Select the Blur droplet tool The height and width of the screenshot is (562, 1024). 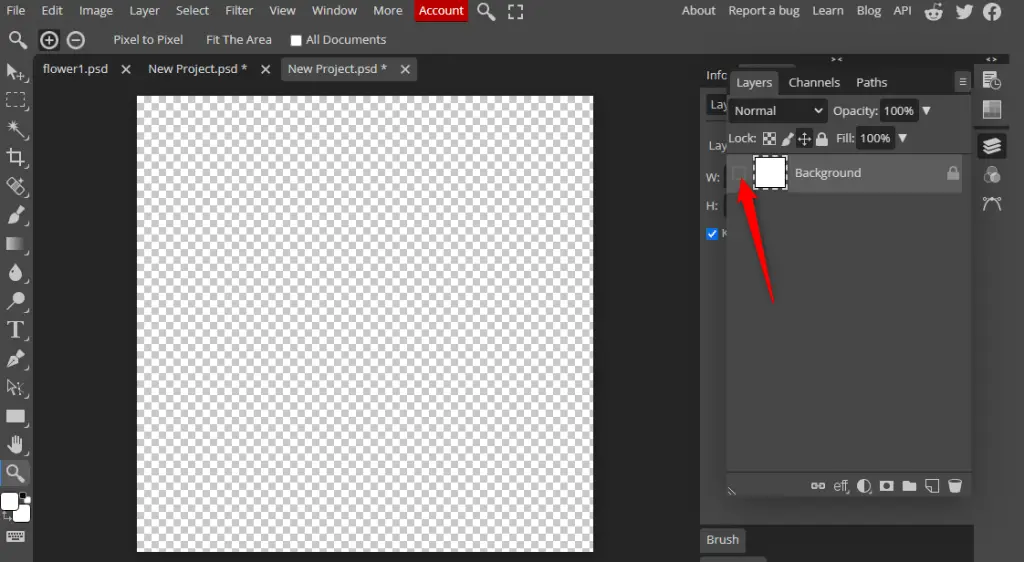(x=15, y=272)
